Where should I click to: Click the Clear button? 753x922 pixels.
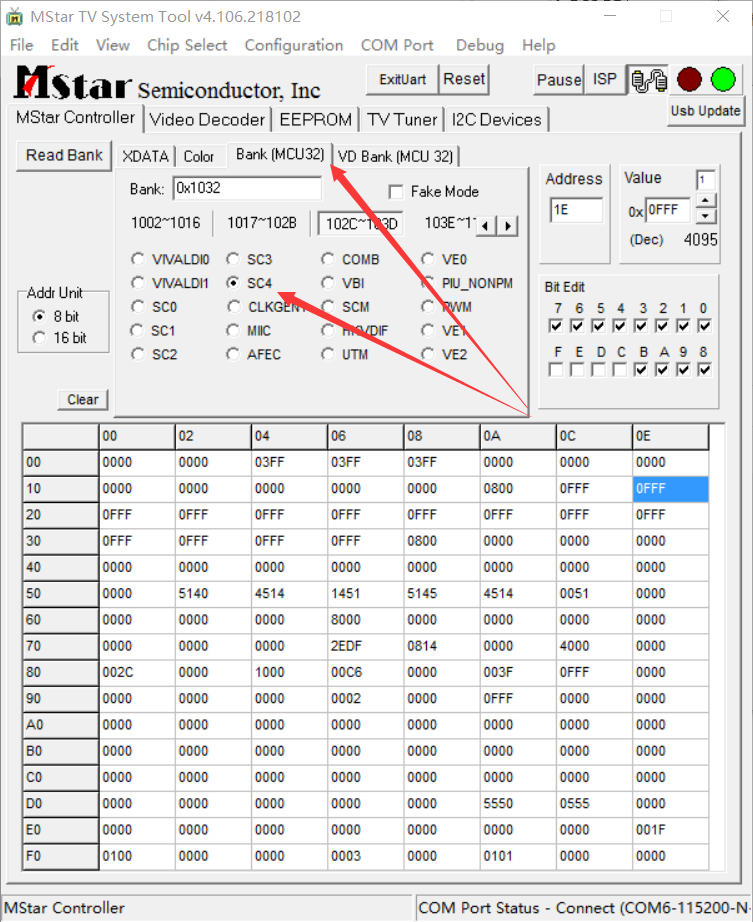pos(82,400)
